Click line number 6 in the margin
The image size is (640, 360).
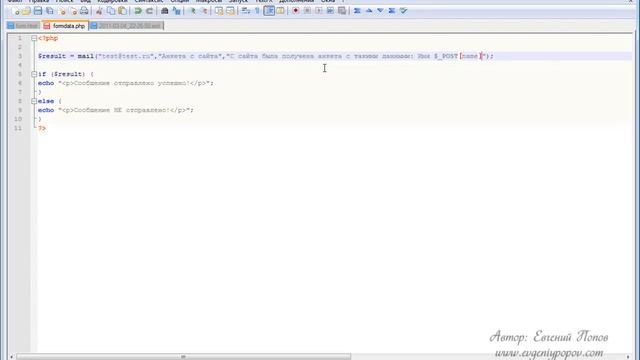(x=20, y=83)
